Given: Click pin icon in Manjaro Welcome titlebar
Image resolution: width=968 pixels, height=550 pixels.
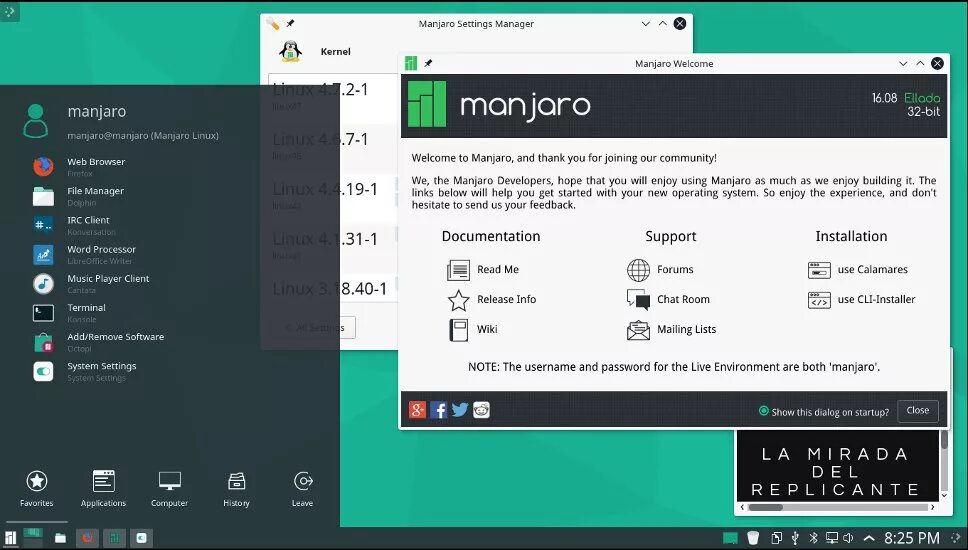Looking at the screenshot, I should coord(428,63).
